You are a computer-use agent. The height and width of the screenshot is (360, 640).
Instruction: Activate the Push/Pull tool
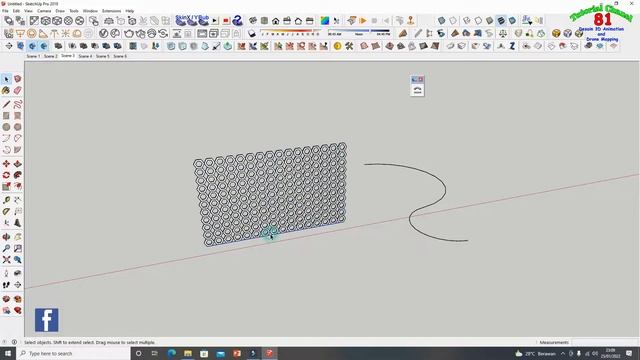[18, 164]
